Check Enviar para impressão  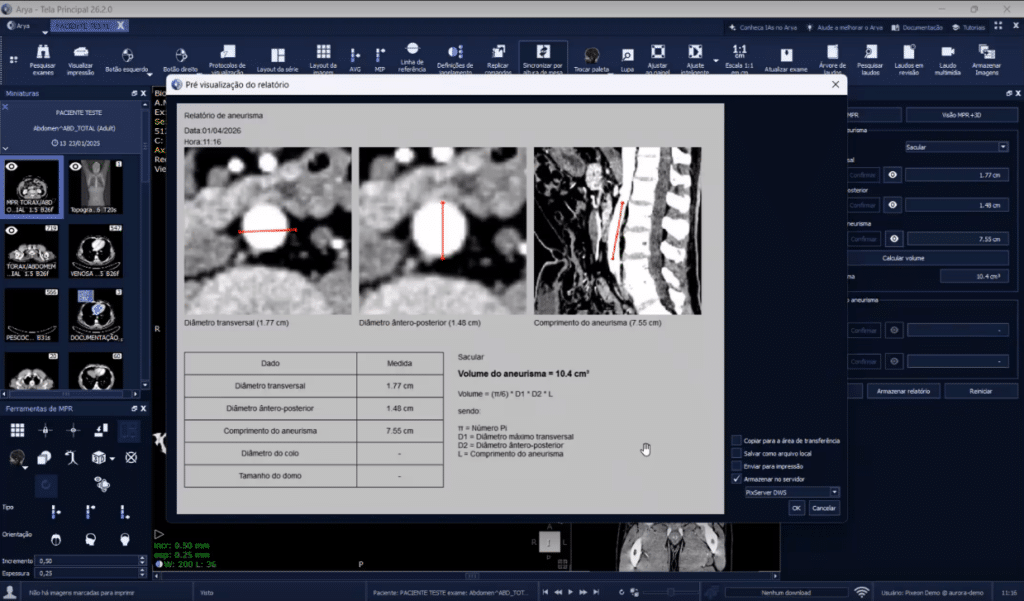point(736,466)
